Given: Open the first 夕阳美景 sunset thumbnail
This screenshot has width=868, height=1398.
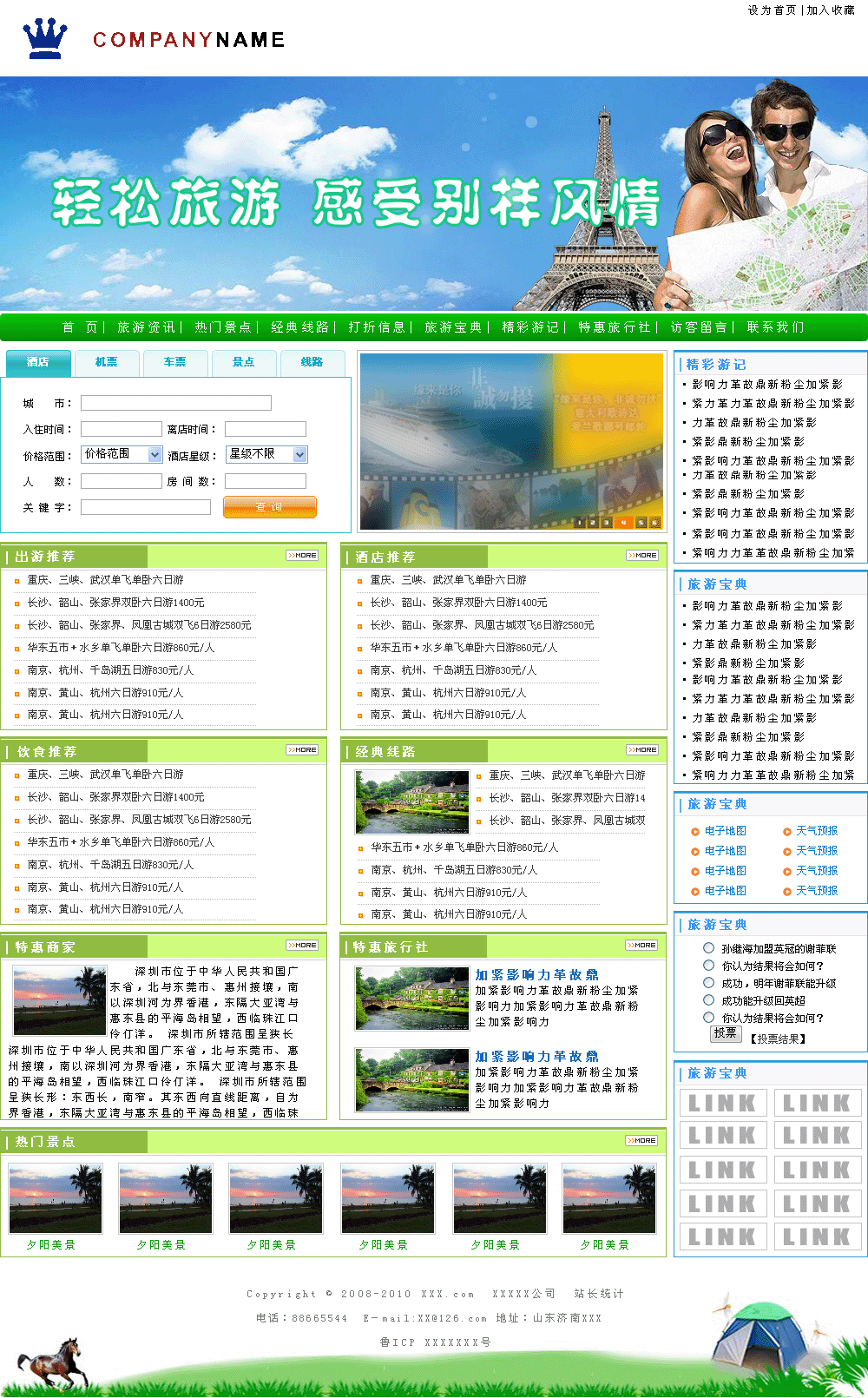Looking at the screenshot, I should tap(56, 1199).
